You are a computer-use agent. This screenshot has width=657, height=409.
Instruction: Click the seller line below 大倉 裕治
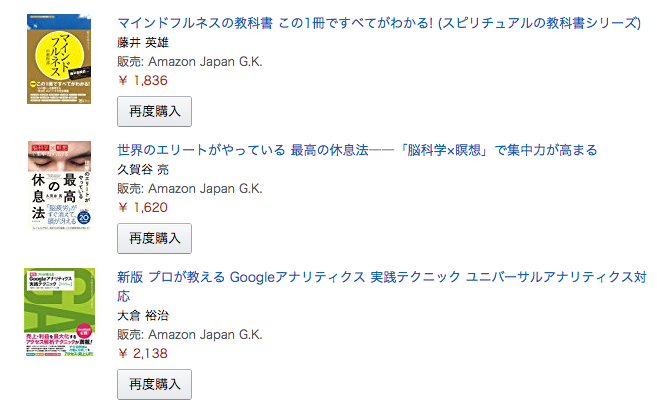pyautogui.click(x=190, y=334)
